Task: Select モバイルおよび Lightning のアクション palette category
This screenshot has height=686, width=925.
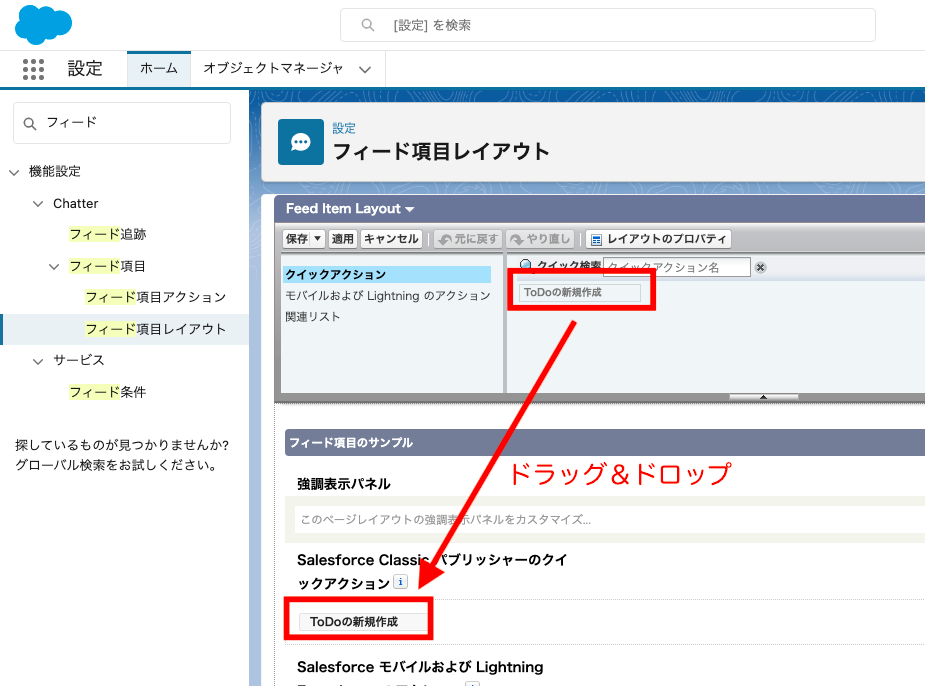Action: pyautogui.click(x=388, y=296)
